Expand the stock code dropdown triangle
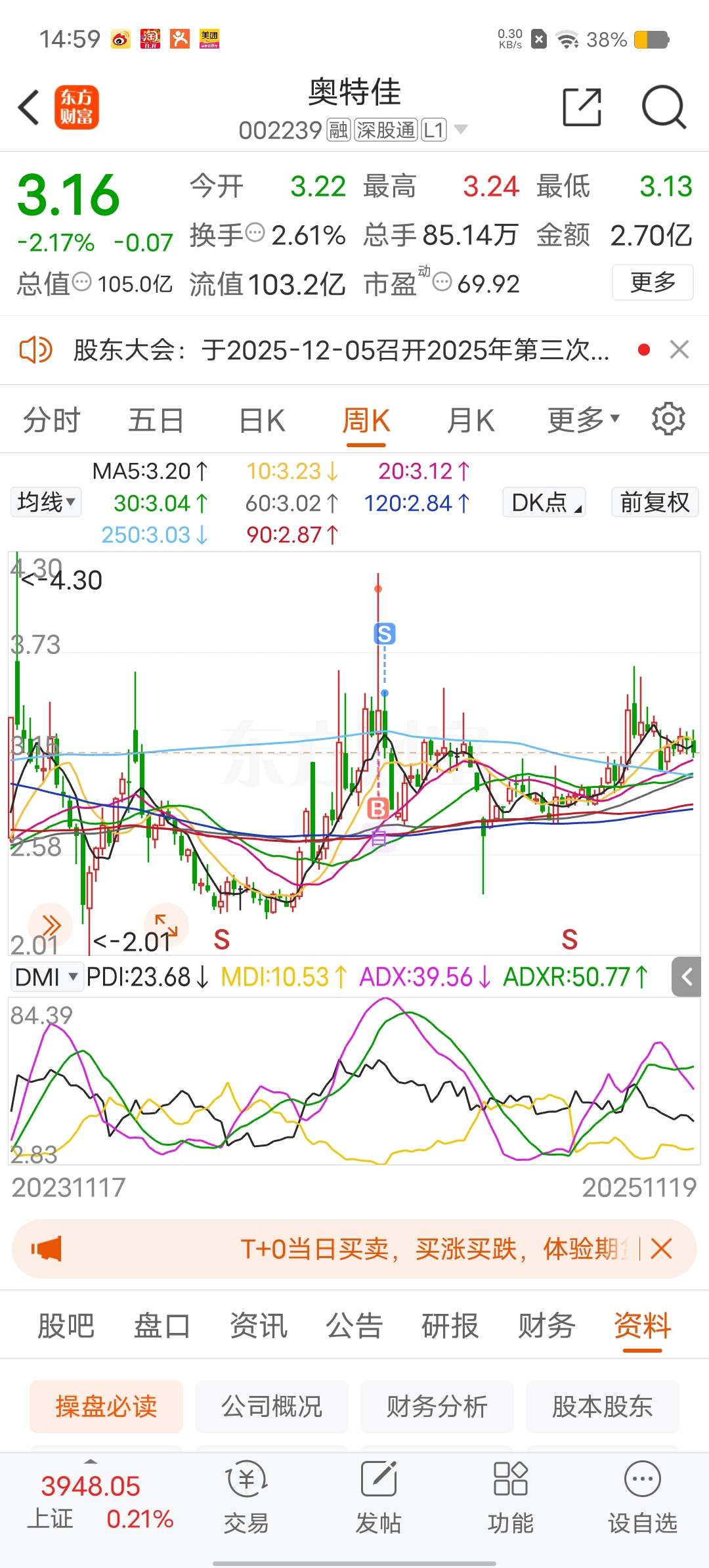The height and width of the screenshot is (1568, 709). tap(461, 129)
